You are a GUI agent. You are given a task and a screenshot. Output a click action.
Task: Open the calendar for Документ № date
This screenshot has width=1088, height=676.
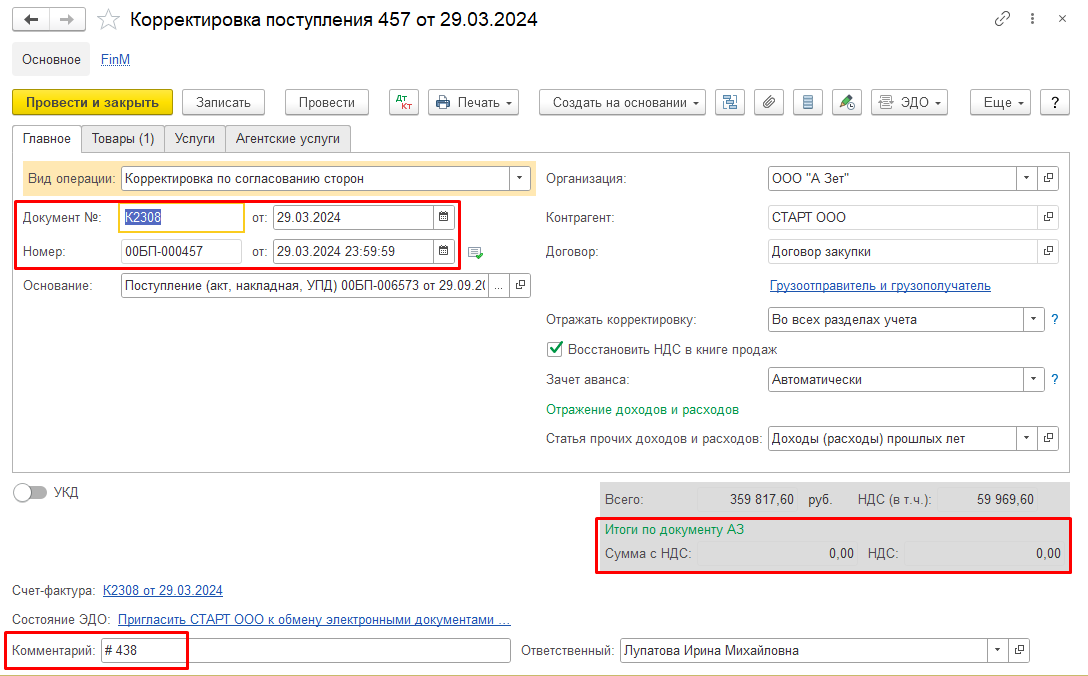click(444, 217)
